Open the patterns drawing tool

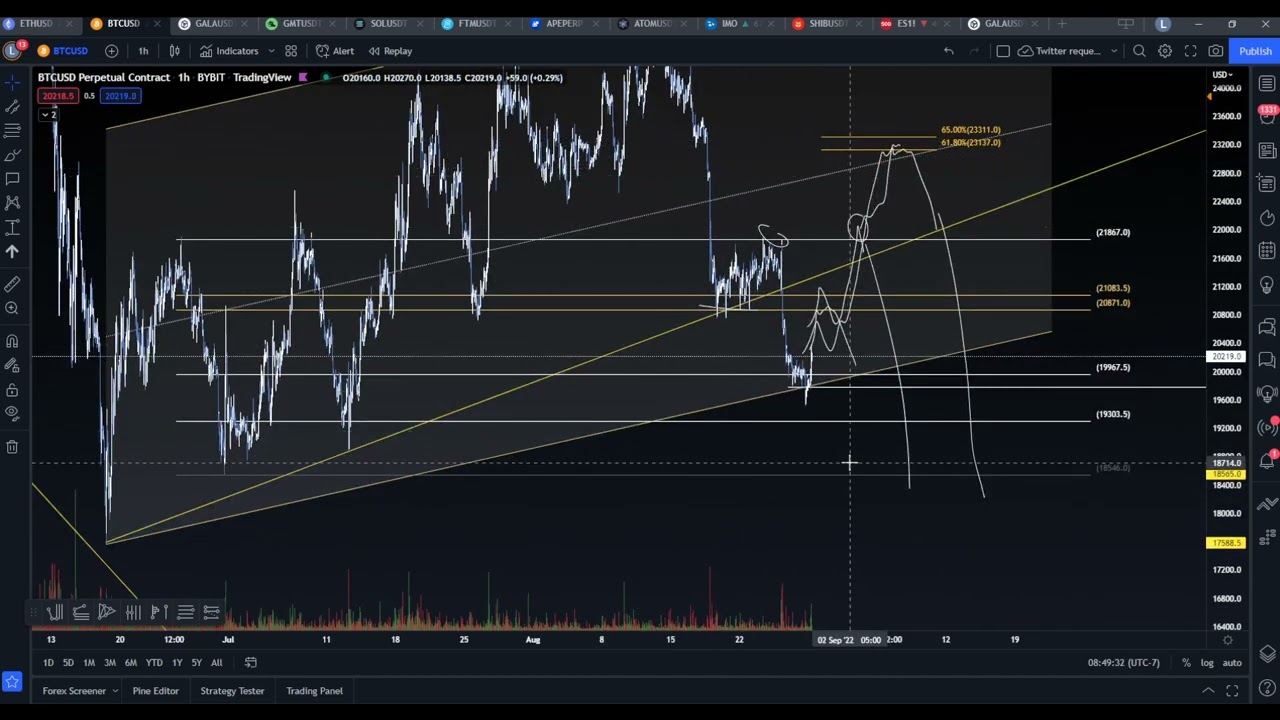[x=12, y=203]
